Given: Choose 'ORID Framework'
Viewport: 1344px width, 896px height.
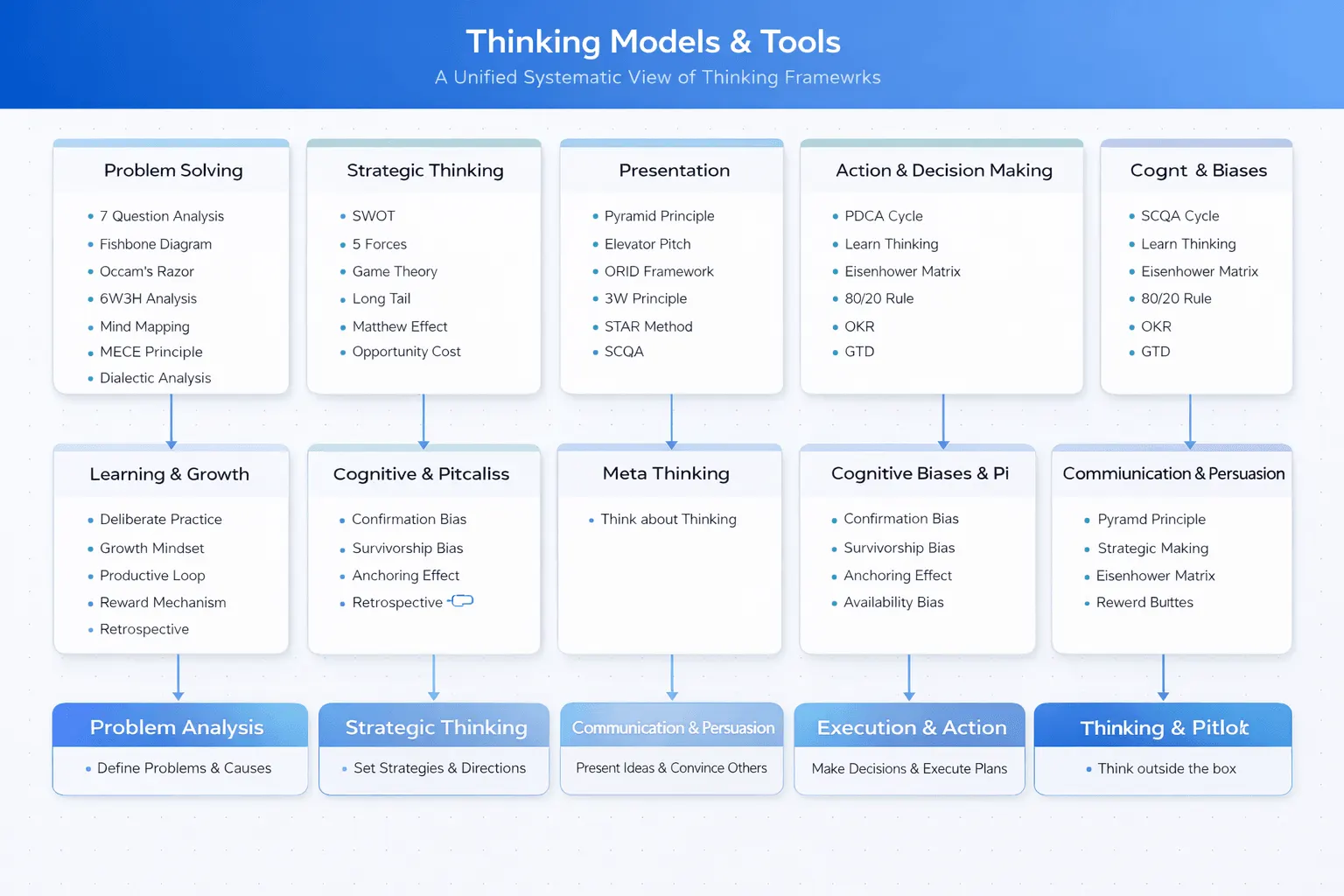Looking at the screenshot, I should (659, 271).
